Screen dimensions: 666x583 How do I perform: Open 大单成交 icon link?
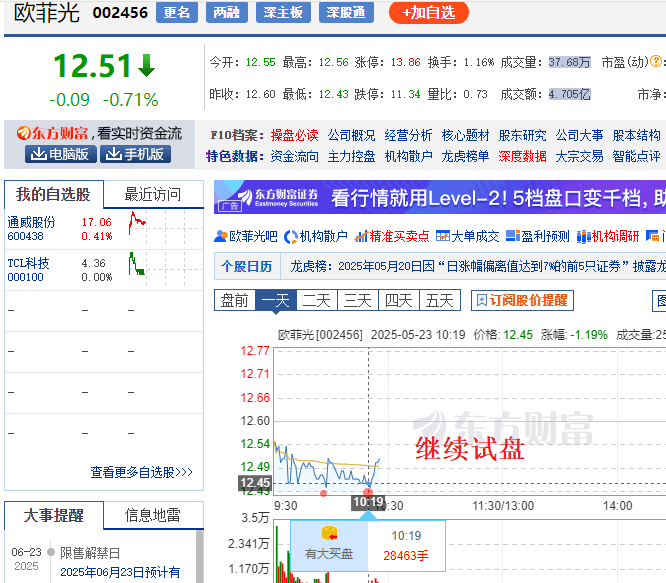(x=468, y=236)
